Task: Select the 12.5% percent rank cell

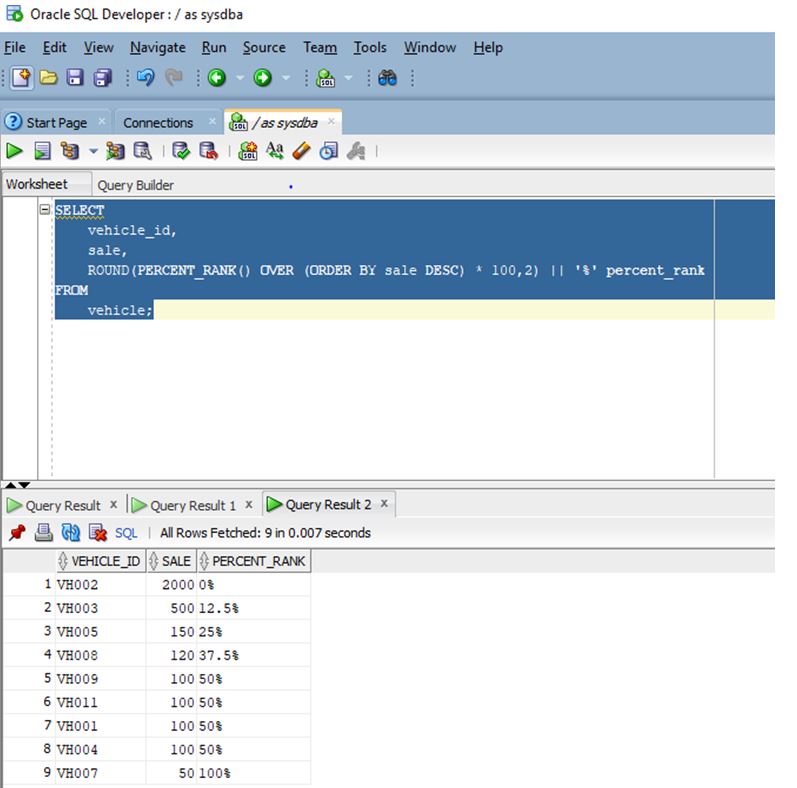Action: click(254, 608)
